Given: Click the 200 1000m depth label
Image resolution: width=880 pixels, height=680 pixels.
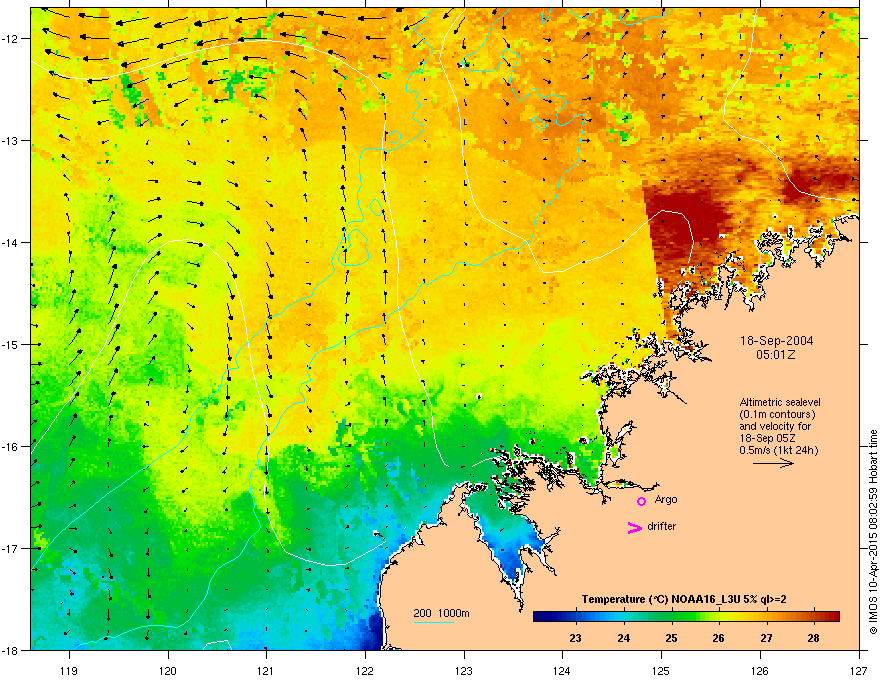Looking at the screenshot, I should [x=441, y=613].
